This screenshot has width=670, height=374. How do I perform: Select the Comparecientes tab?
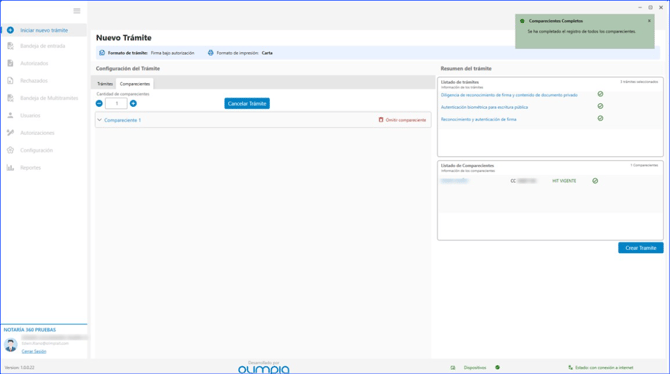tap(135, 84)
